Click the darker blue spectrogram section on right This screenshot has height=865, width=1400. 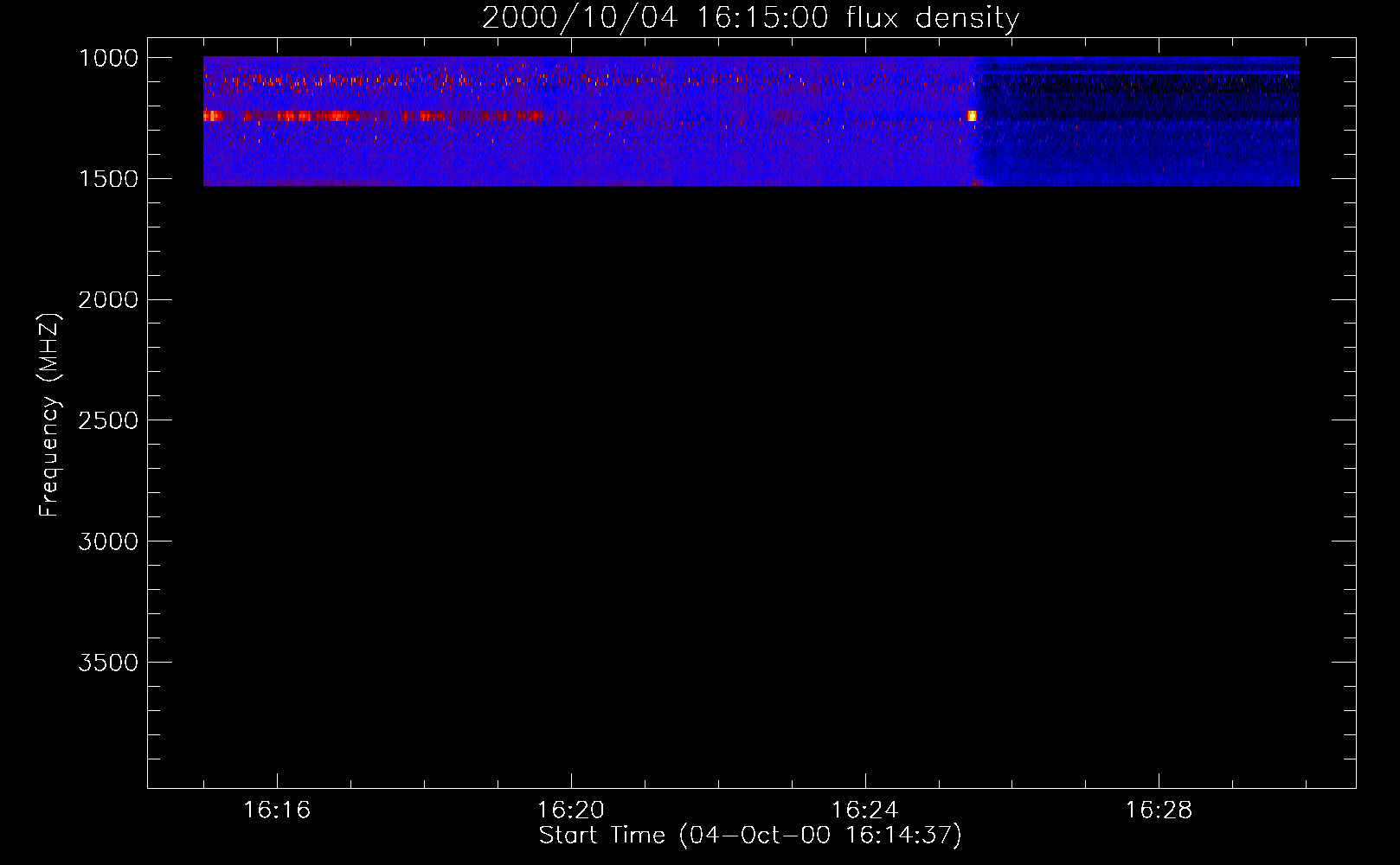point(1138,121)
